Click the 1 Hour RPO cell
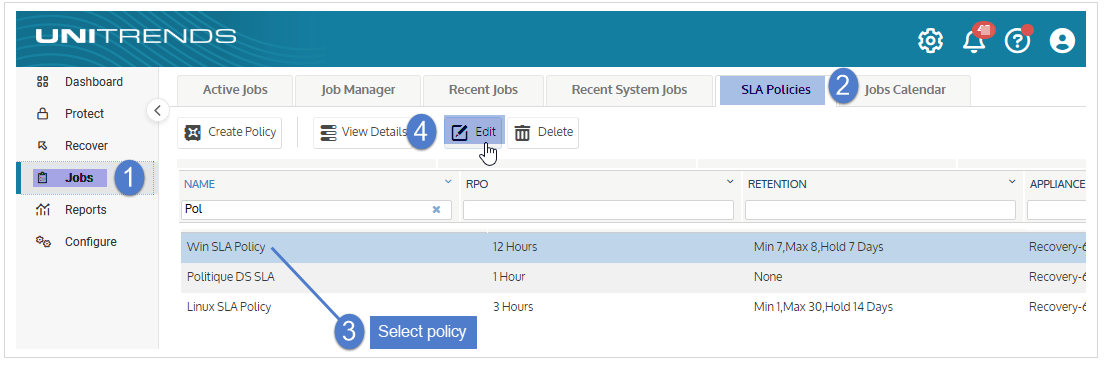This screenshot has height=373, width=1114. click(509, 277)
